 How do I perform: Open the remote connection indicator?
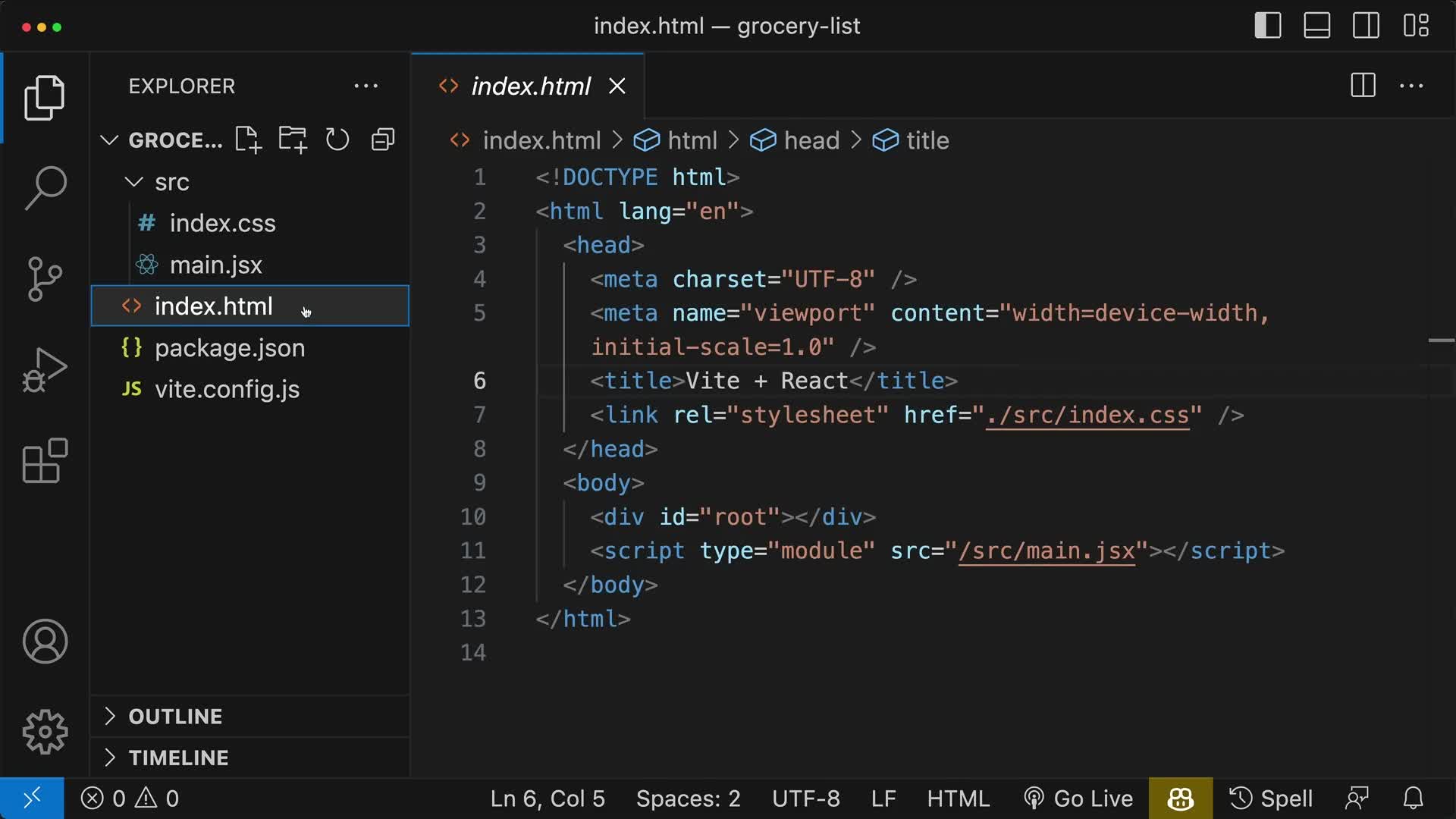pyautogui.click(x=31, y=798)
